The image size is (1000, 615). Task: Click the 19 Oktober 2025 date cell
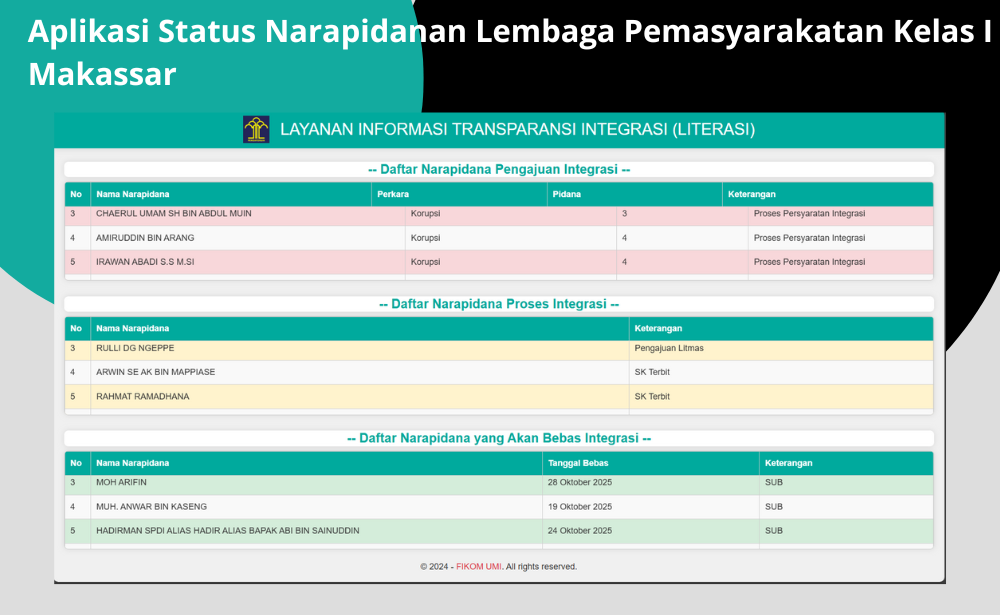pyautogui.click(x=579, y=507)
